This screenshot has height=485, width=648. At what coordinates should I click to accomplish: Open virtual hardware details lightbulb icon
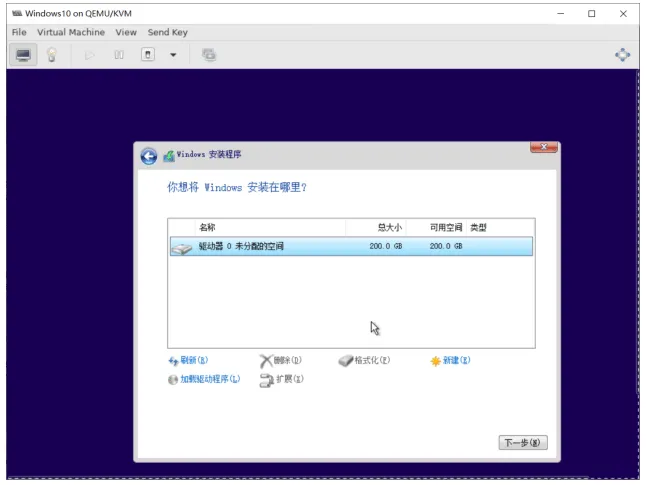pos(52,55)
